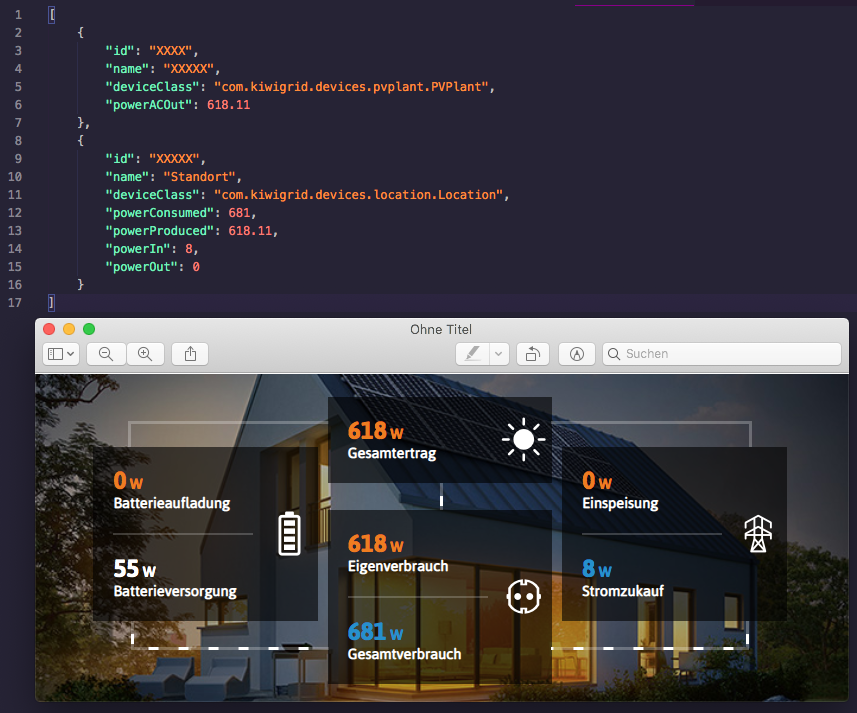Click the magnifier icon in Suchen field
The width and height of the screenshot is (857, 713).
(614, 354)
